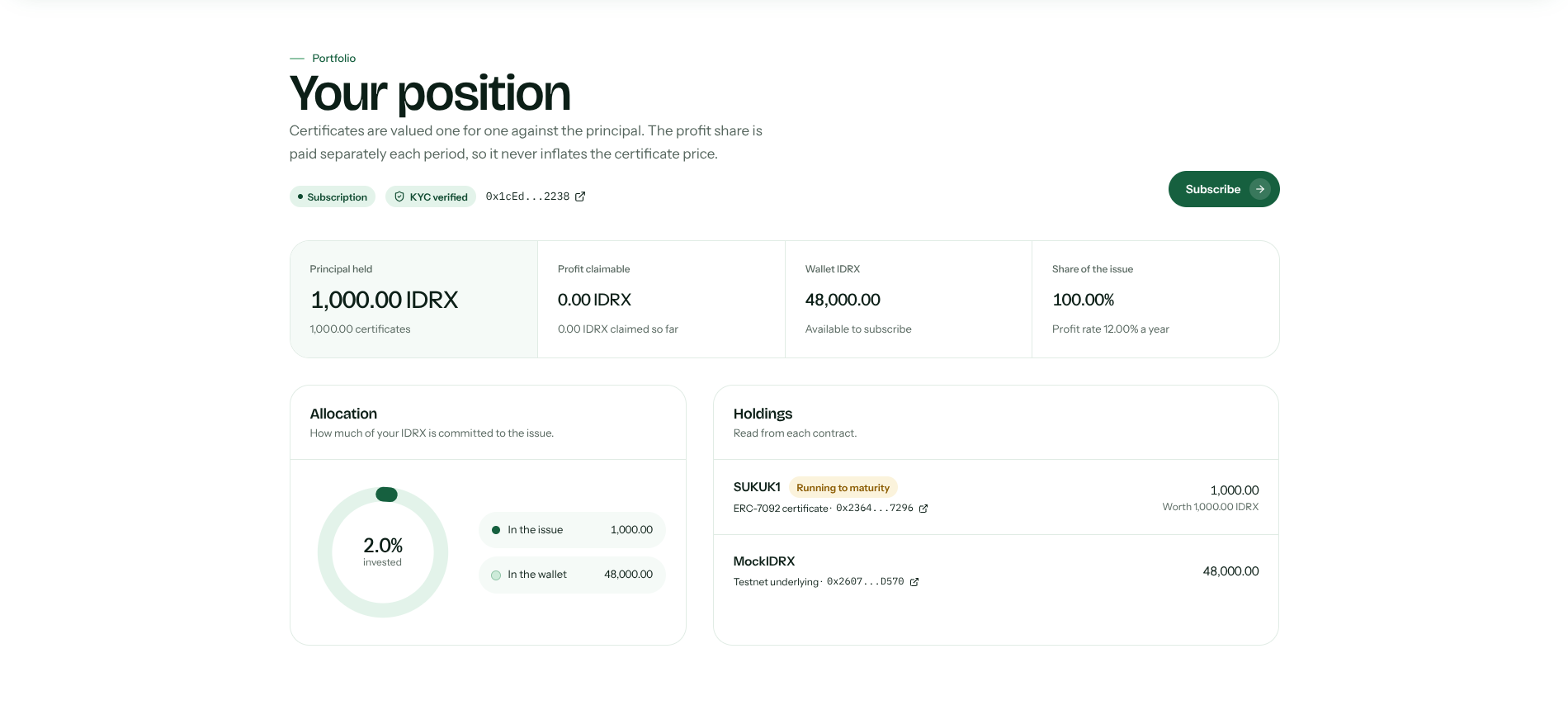Click the ERC-7092 certificate text
The image size is (1568, 710).
(x=780, y=509)
